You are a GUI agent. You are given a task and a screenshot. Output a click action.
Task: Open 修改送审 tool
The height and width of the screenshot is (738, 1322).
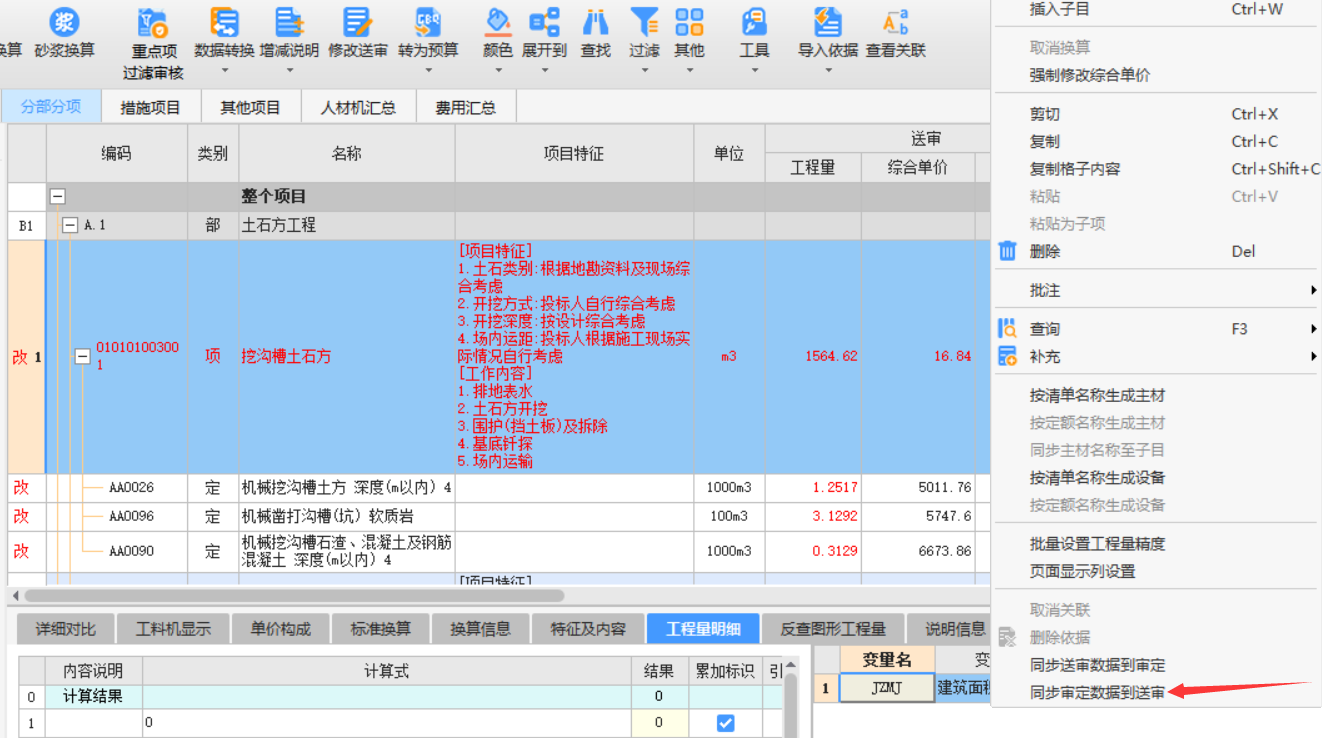point(357,21)
